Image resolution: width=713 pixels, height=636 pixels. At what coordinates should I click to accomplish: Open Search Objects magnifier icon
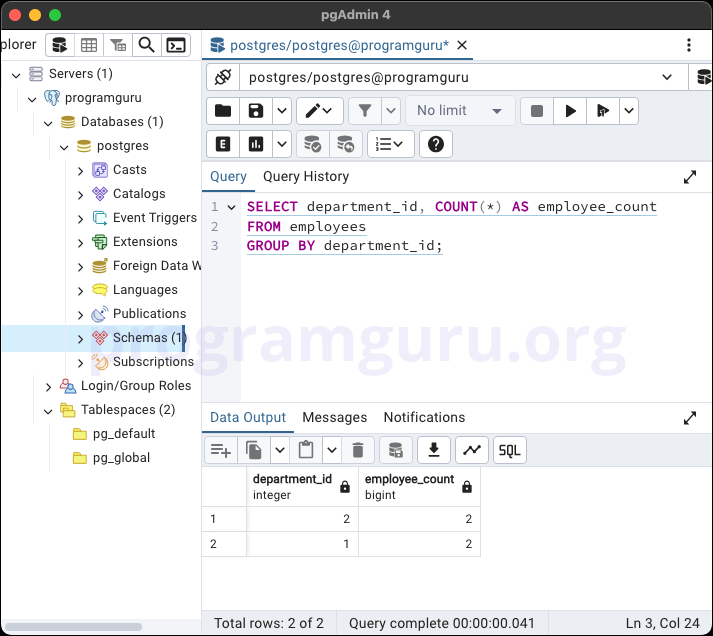pos(146,45)
